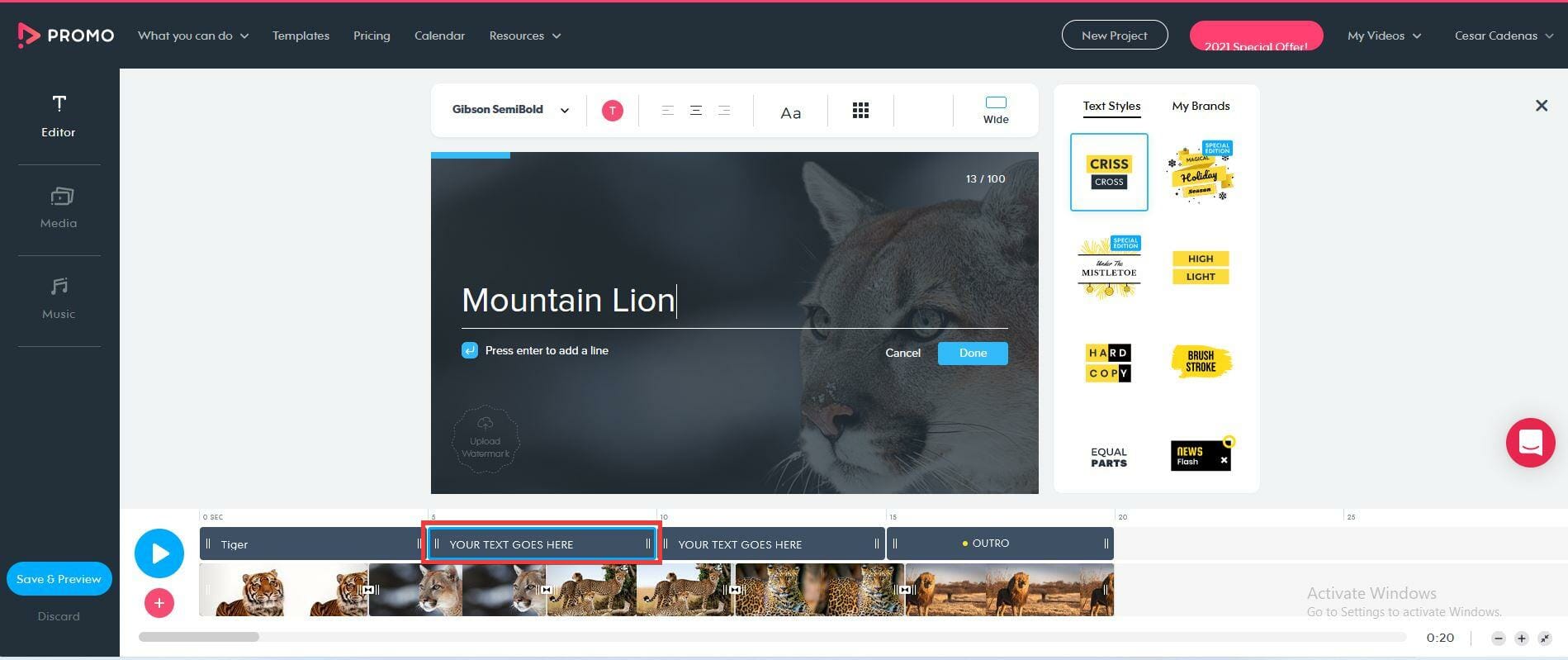Image resolution: width=1568 pixels, height=660 pixels.
Task: Go to Pricing page
Action: click(x=372, y=36)
